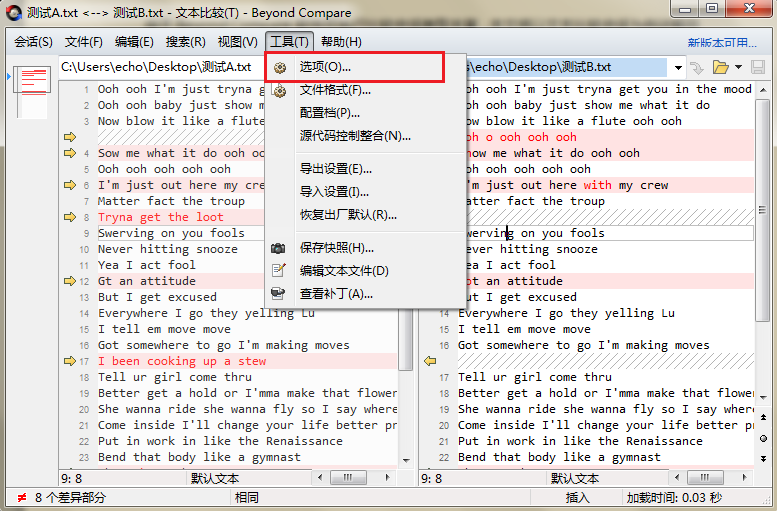Click the camera icon for 保存快照(H)
This screenshot has width=777, height=511.
279,247
